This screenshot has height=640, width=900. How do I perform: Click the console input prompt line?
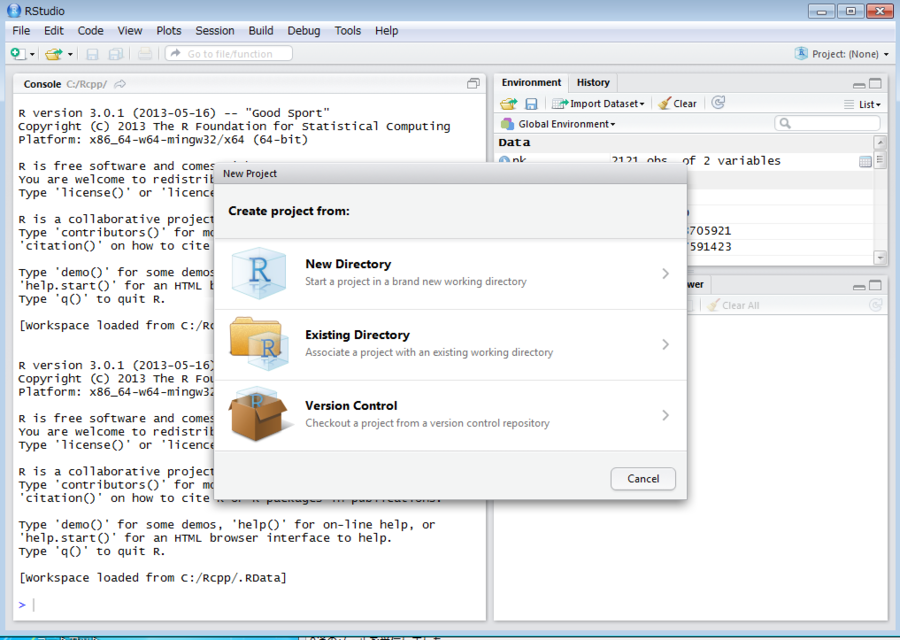pyautogui.click(x=249, y=604)
